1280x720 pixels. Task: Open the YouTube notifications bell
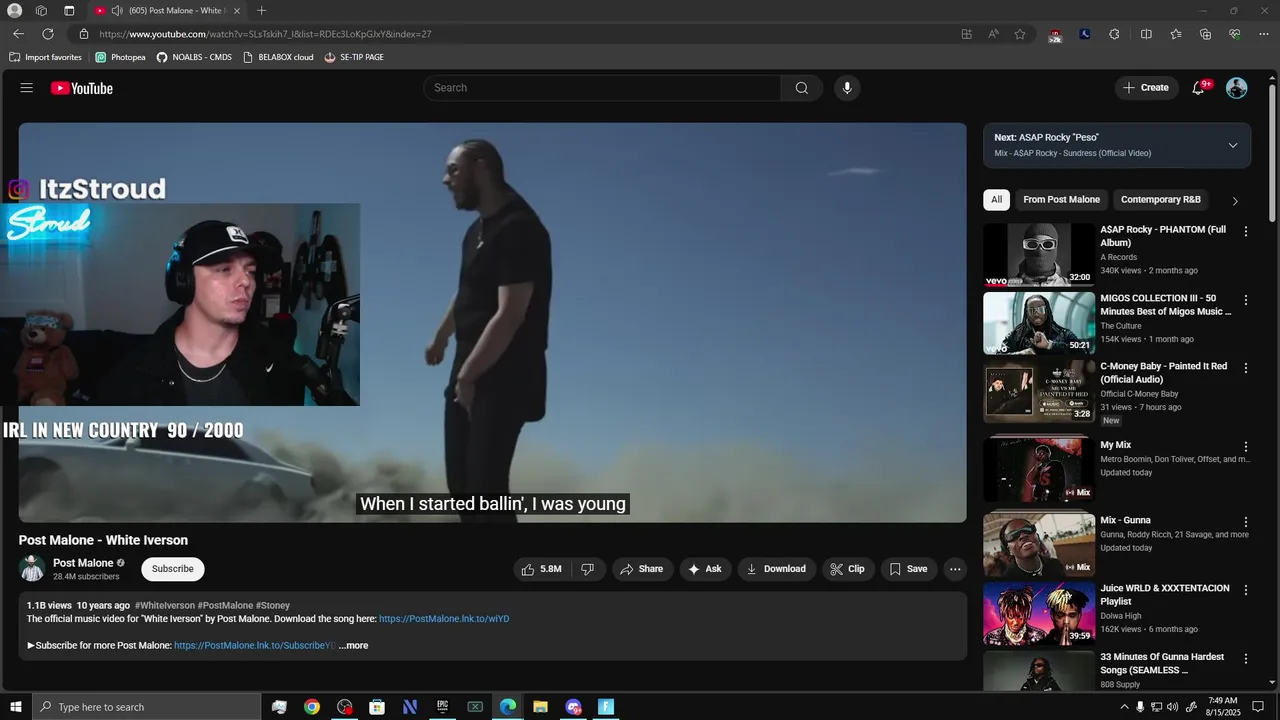point(1198,88)
